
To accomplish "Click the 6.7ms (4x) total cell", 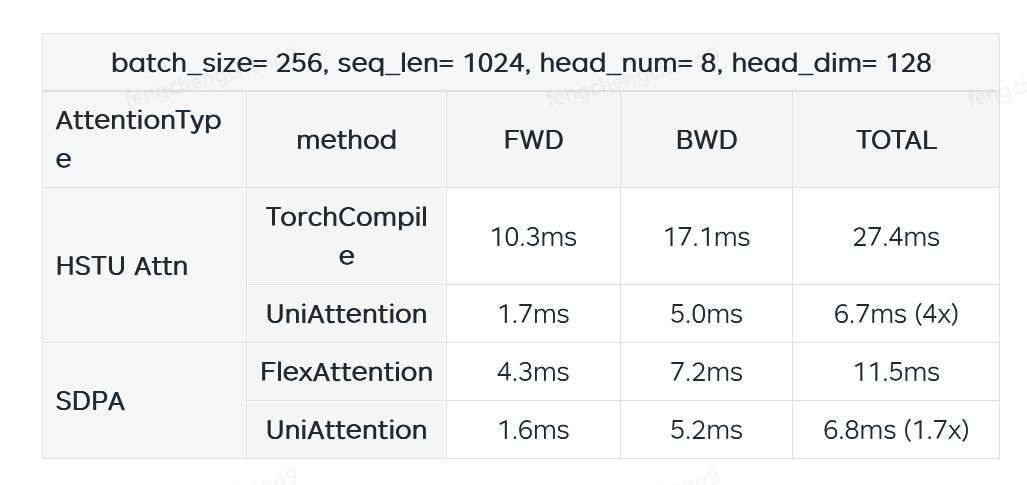I will (x=896, y=314).
